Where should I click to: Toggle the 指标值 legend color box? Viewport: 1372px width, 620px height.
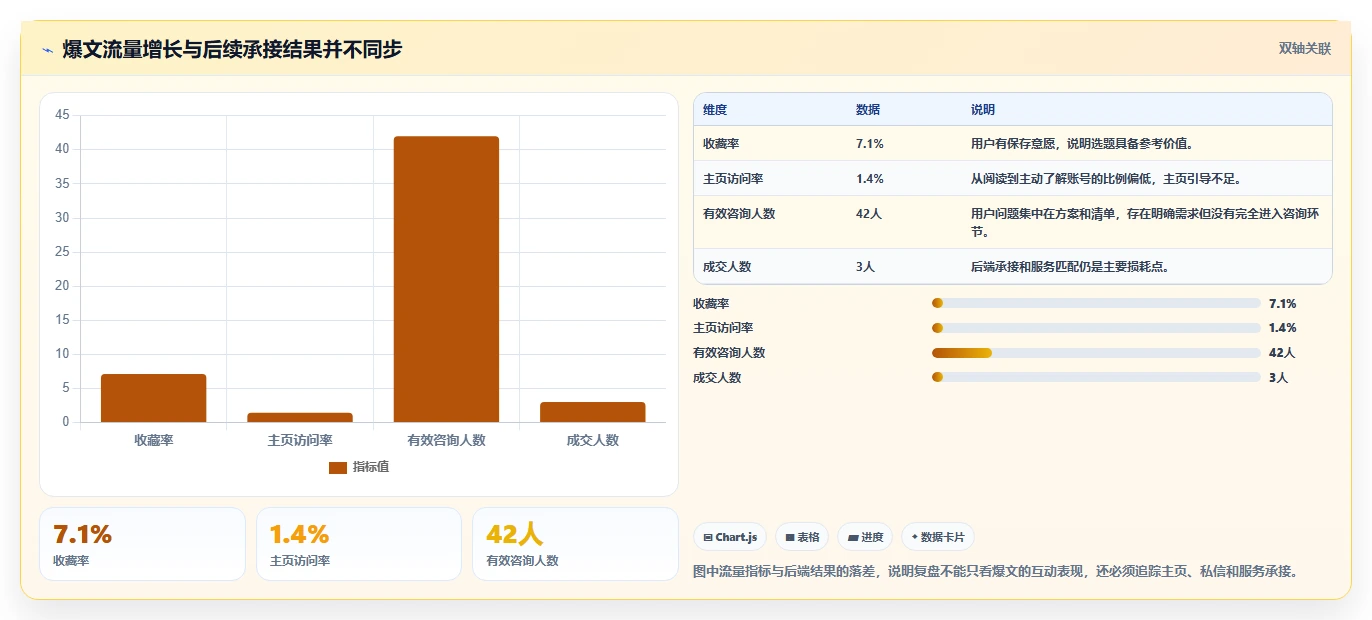[x=338, y=467]
